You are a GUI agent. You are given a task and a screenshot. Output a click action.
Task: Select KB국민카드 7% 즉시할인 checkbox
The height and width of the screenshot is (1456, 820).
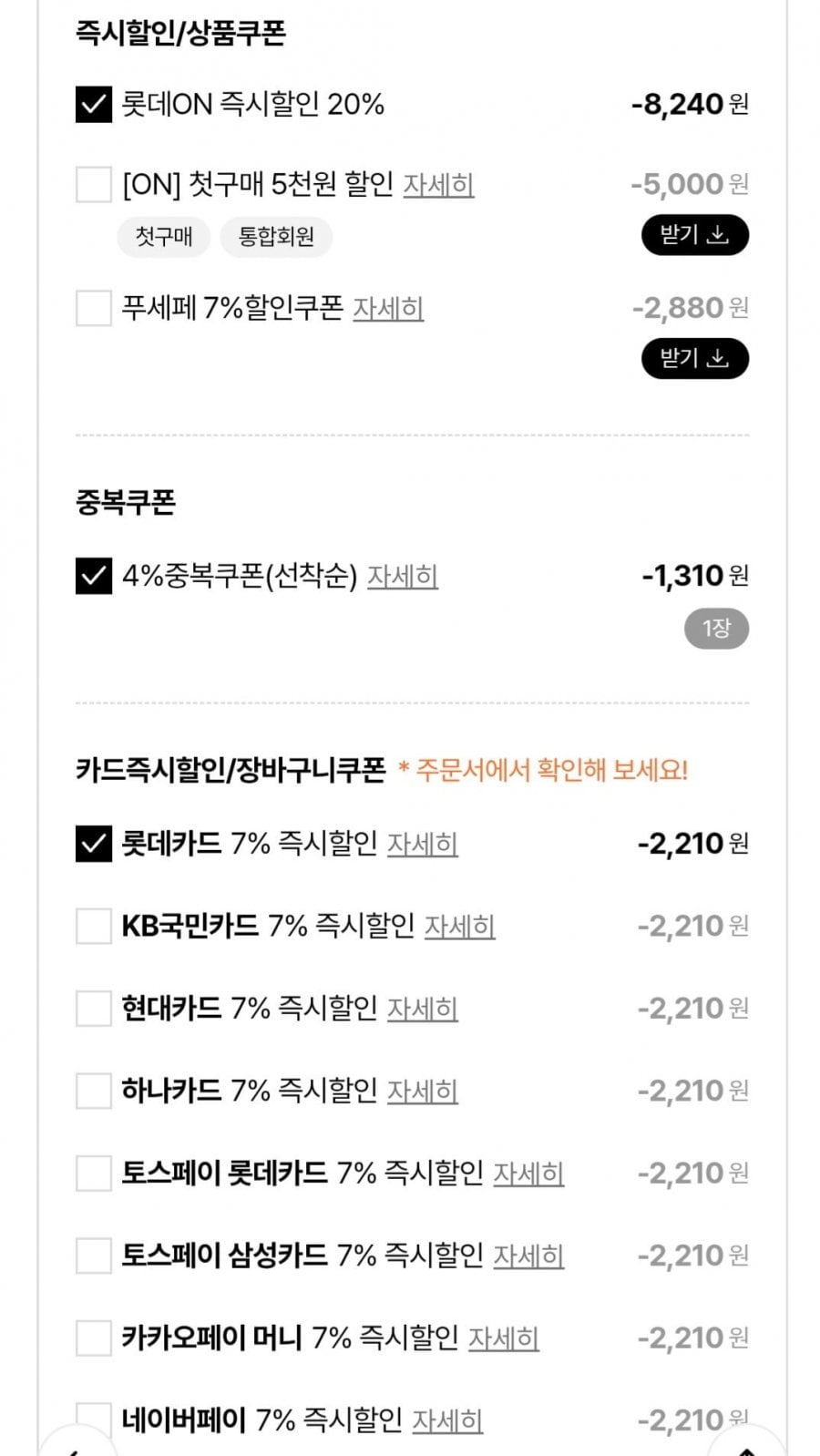(x=93, y=926)
